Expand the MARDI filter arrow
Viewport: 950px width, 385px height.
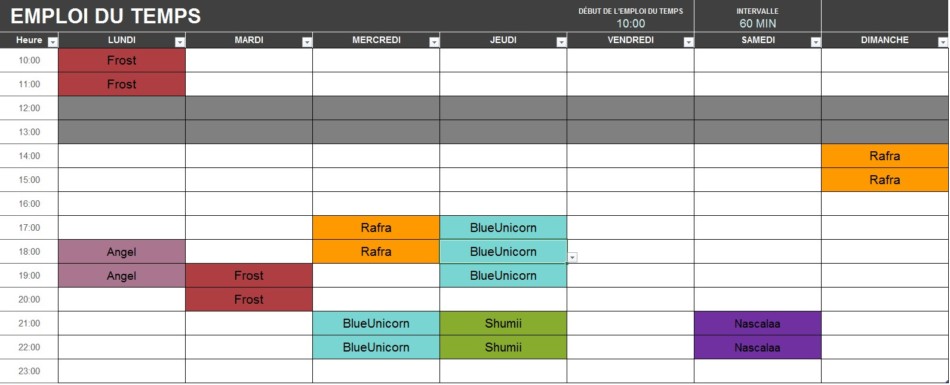(x=307, y=42)
